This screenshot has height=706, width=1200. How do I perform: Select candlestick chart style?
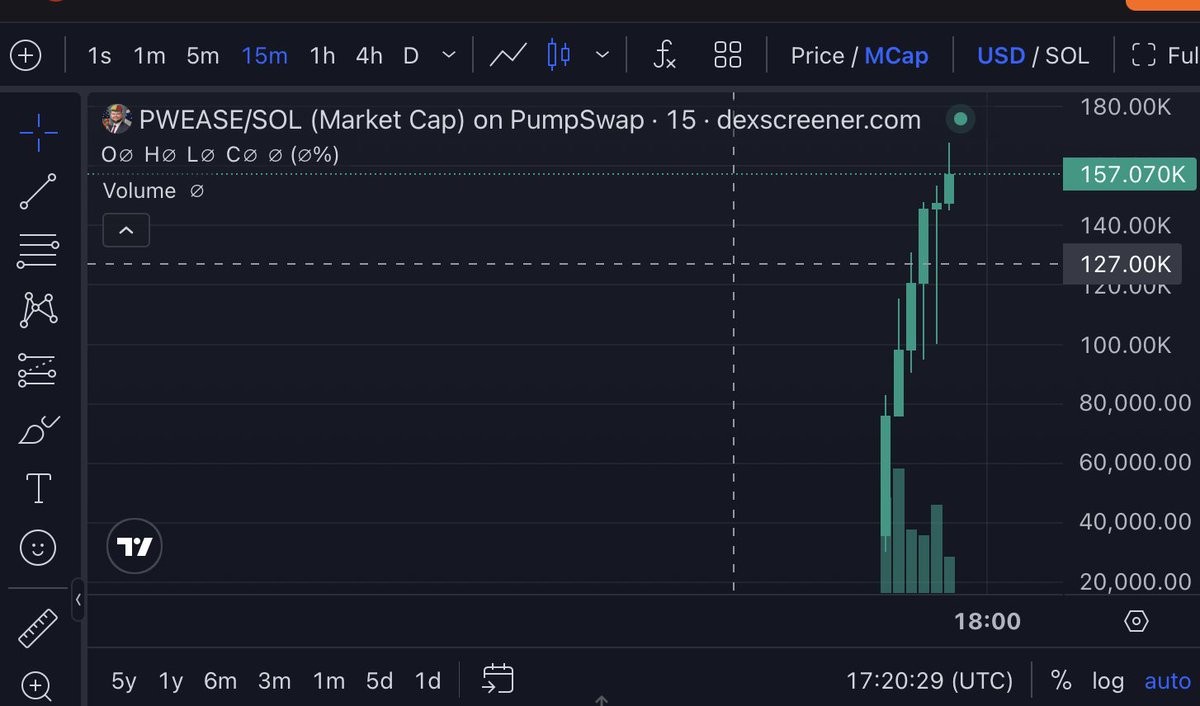(x=559, y=55)
